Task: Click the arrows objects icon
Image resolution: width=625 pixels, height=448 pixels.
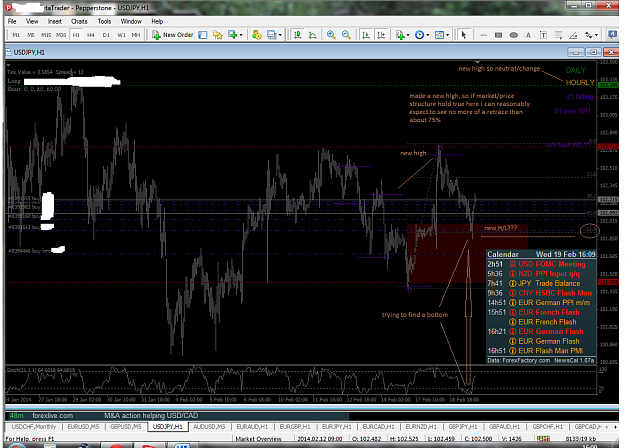Action: coord(588,35)
